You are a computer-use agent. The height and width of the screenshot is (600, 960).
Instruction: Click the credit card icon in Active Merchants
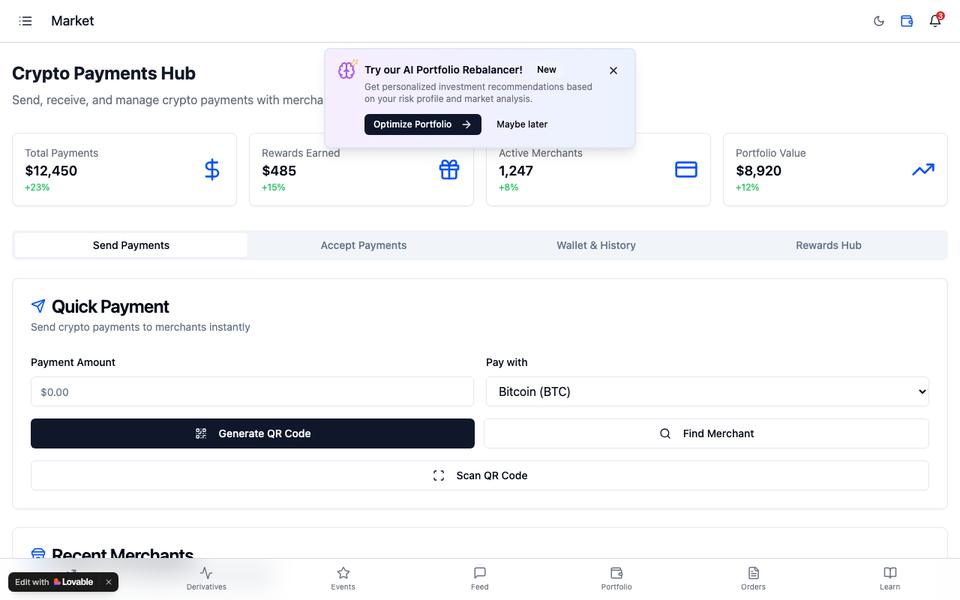click(x=686, y=170)
